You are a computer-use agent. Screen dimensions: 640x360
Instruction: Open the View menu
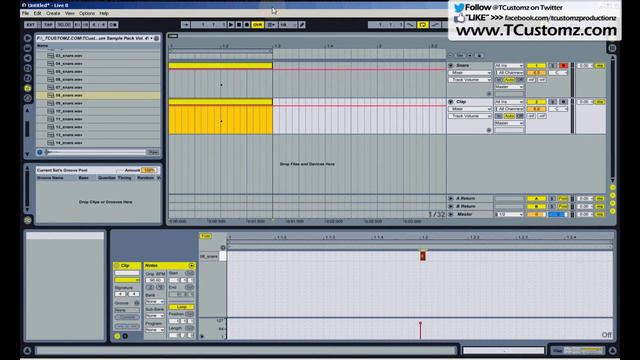(x=70, y=13)
